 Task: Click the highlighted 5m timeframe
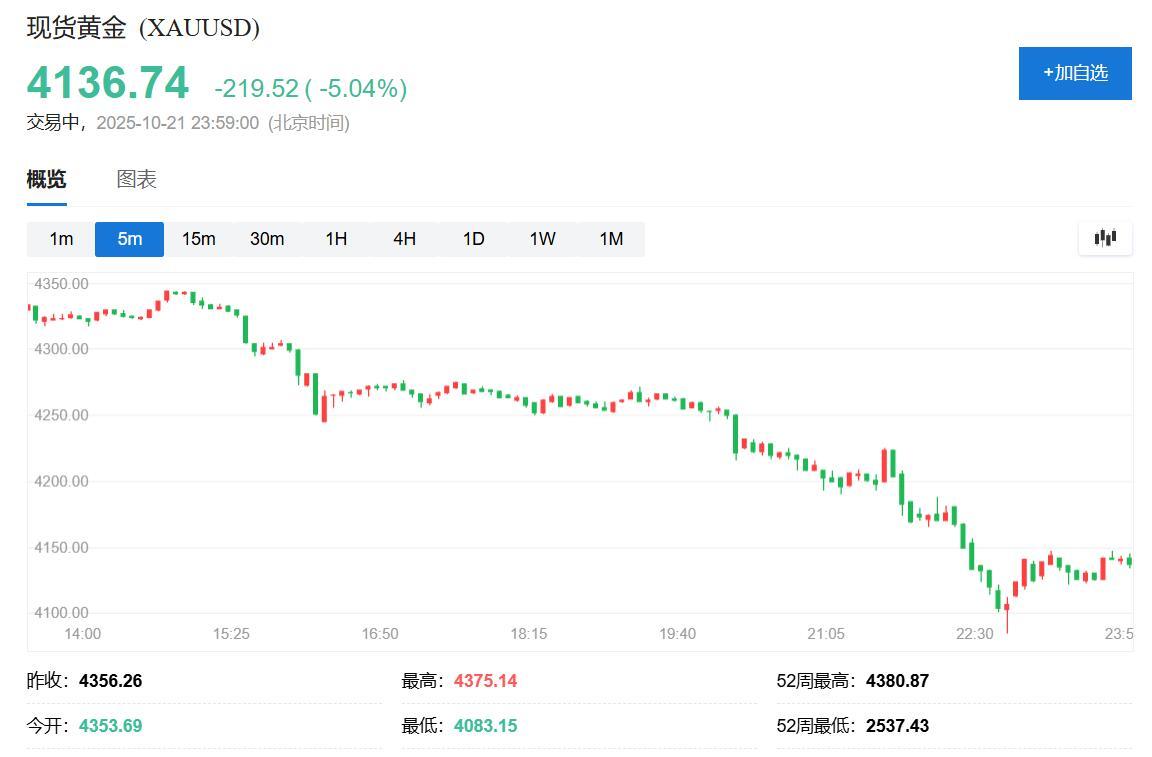[x=129, y=239]
